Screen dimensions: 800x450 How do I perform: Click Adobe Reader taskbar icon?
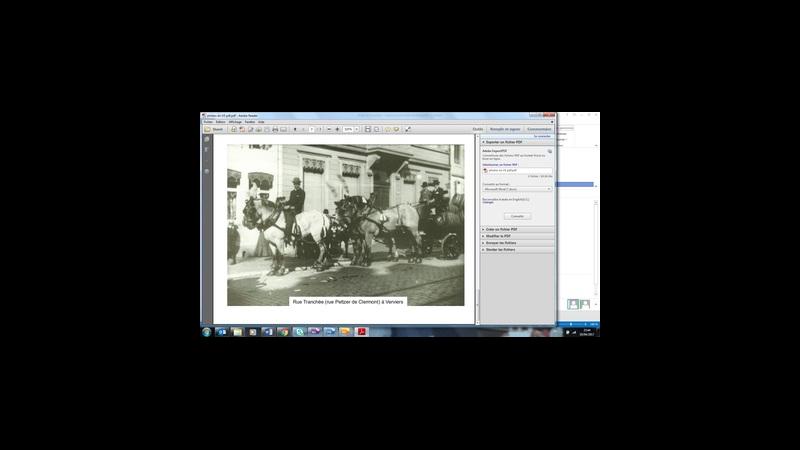361,332
